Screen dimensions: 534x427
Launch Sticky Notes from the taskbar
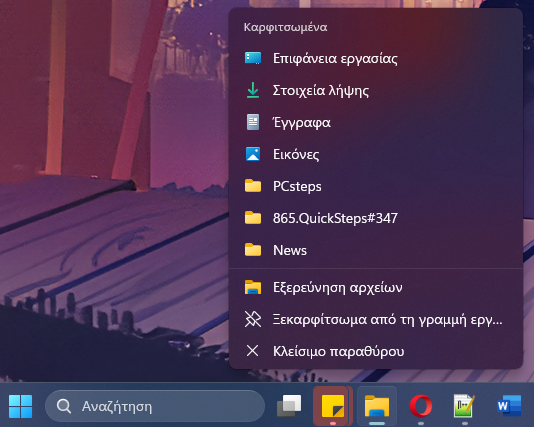[333, 406]
